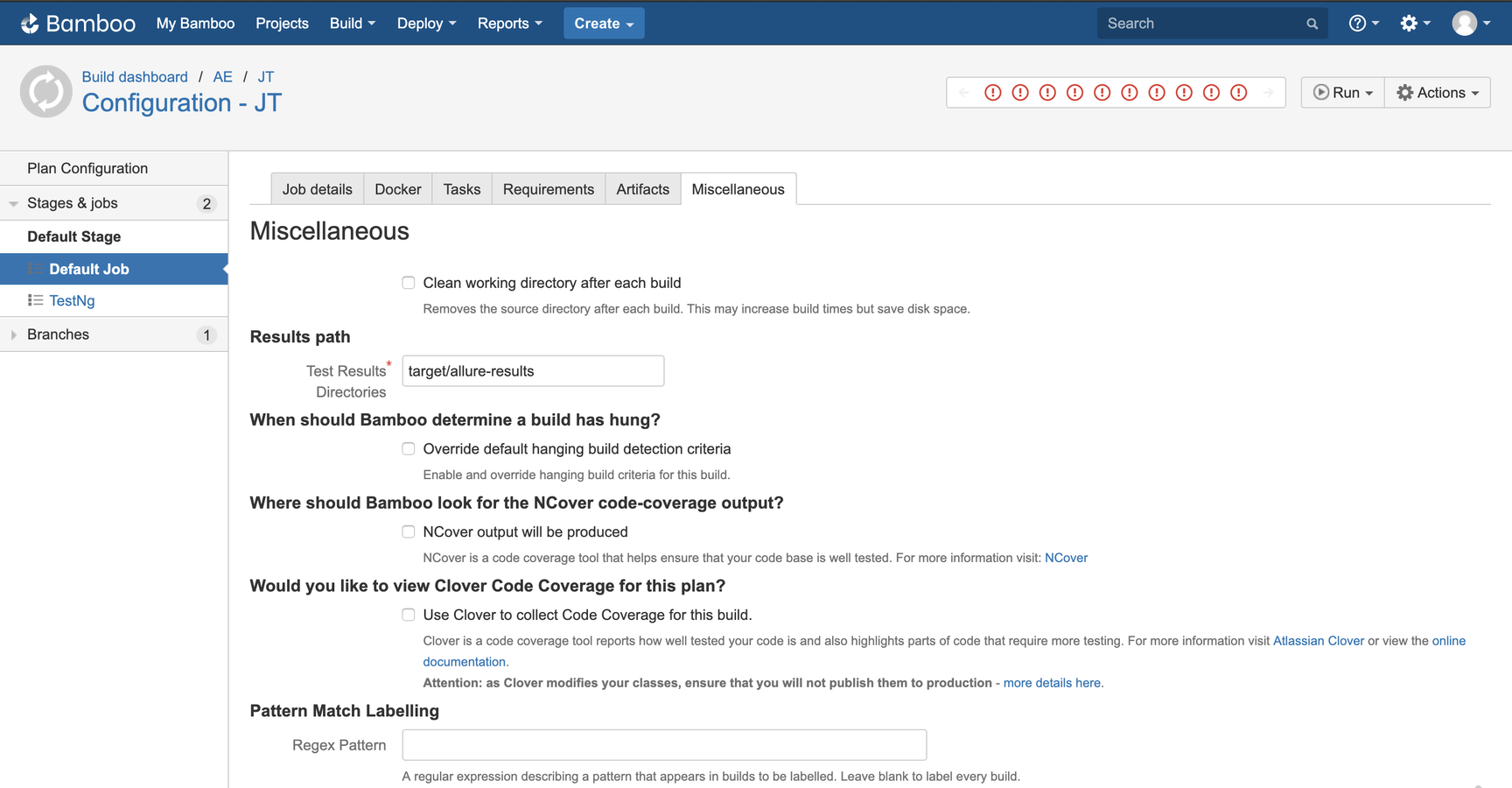This screenshot has height=788, width=1512.
Task: Click the plan status icon beside Configuration title
Action: tap(46, 91)
